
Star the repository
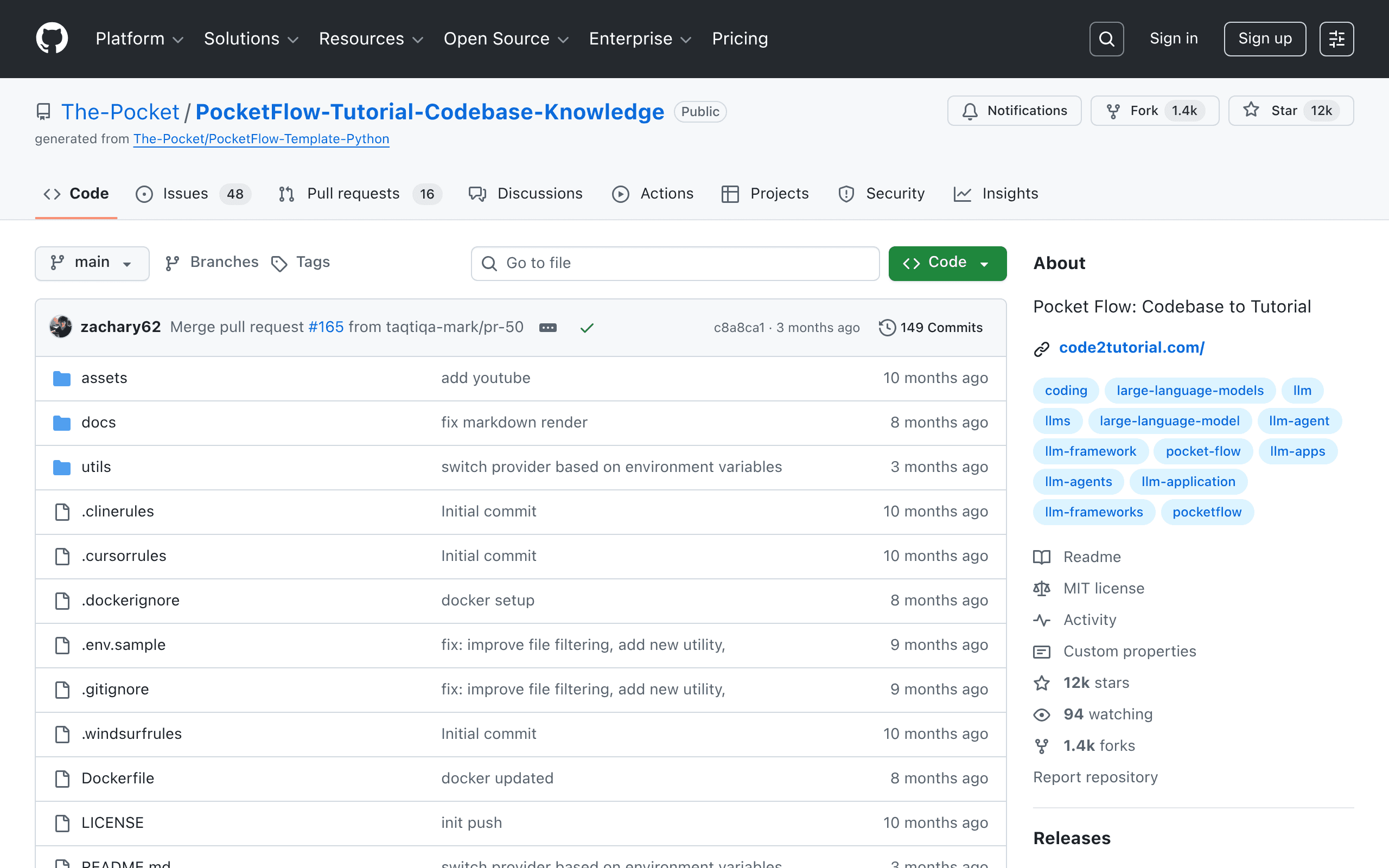point(1290,111)
